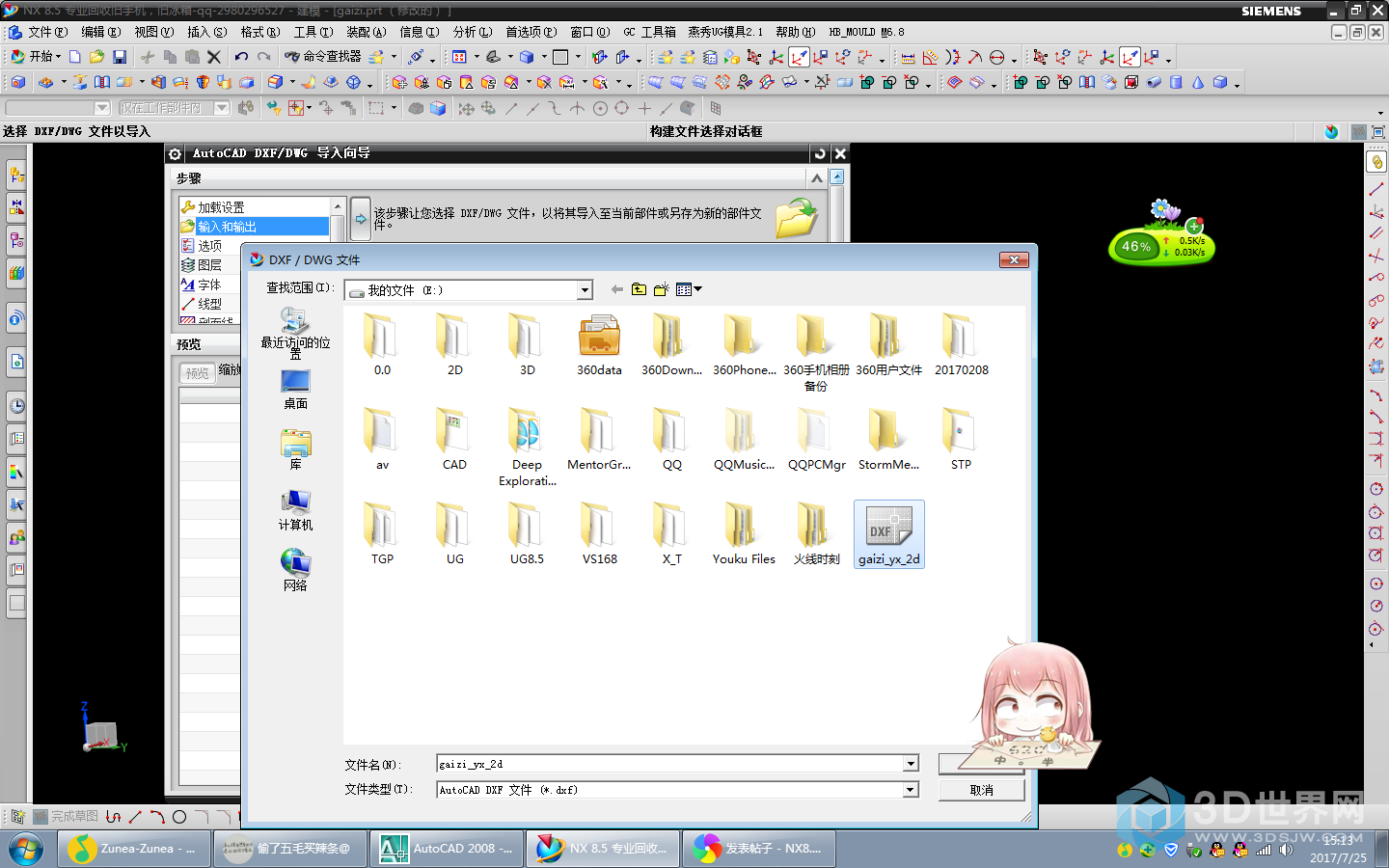1389x868 pixels.
Task: Click Computer (计算机) shortcut in places bar
Action: 295,511
